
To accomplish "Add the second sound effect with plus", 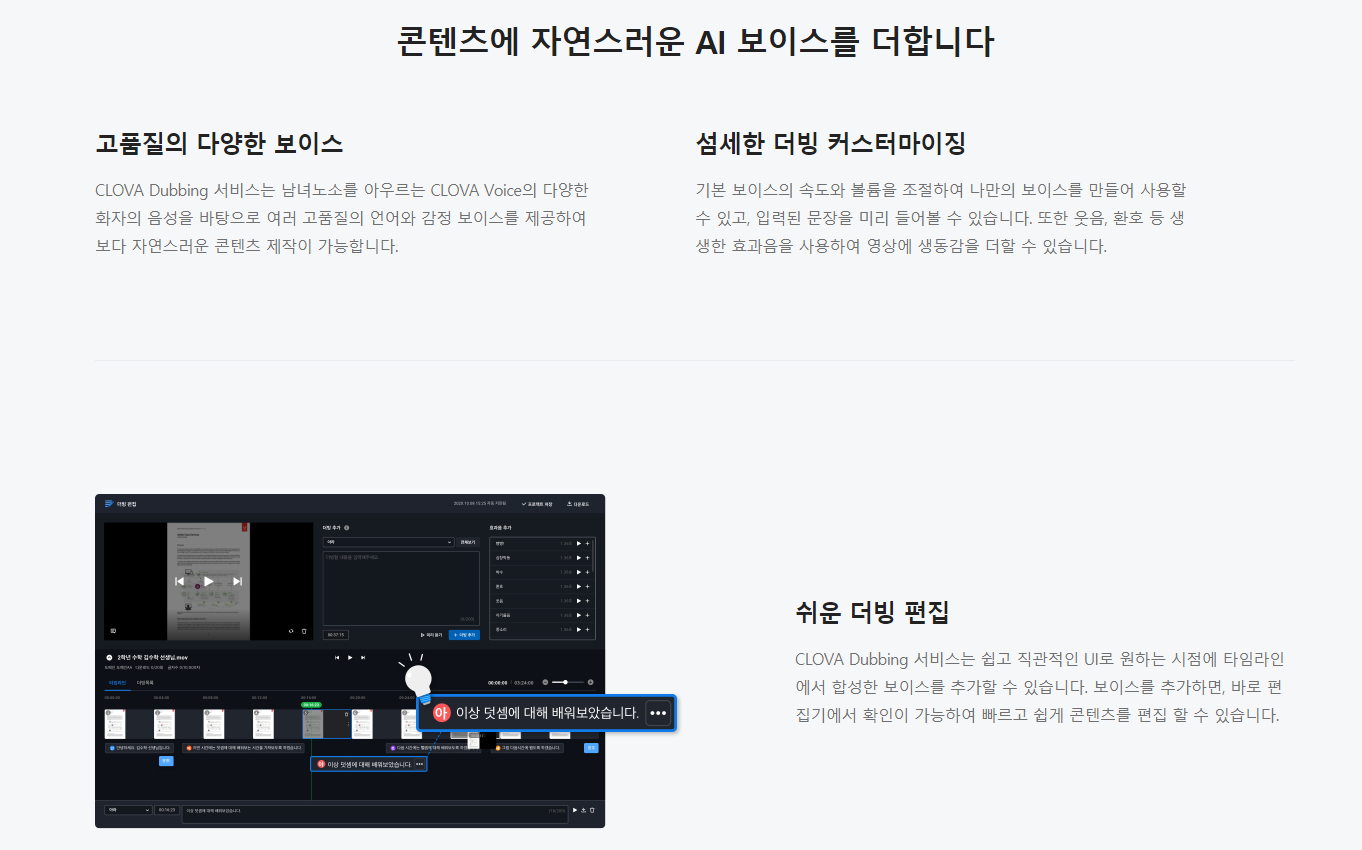I will point(587,558).
